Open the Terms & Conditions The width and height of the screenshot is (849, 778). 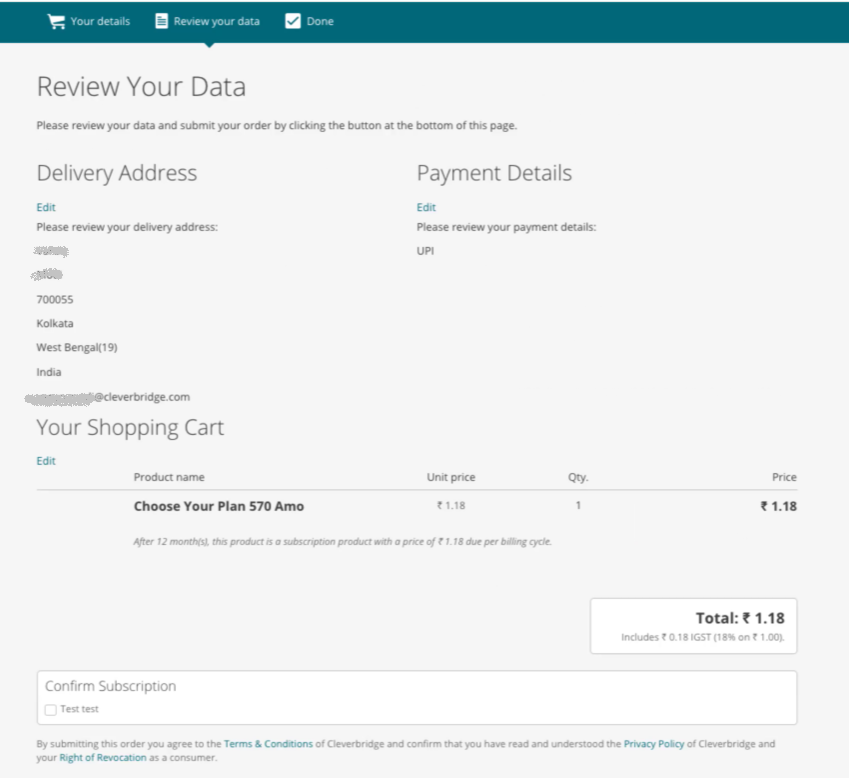268,744
